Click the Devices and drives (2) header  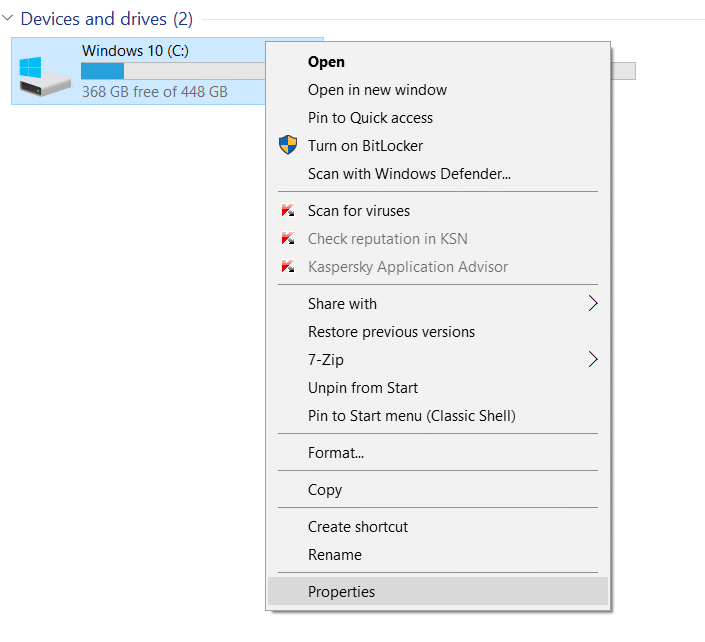click(107, 19)
